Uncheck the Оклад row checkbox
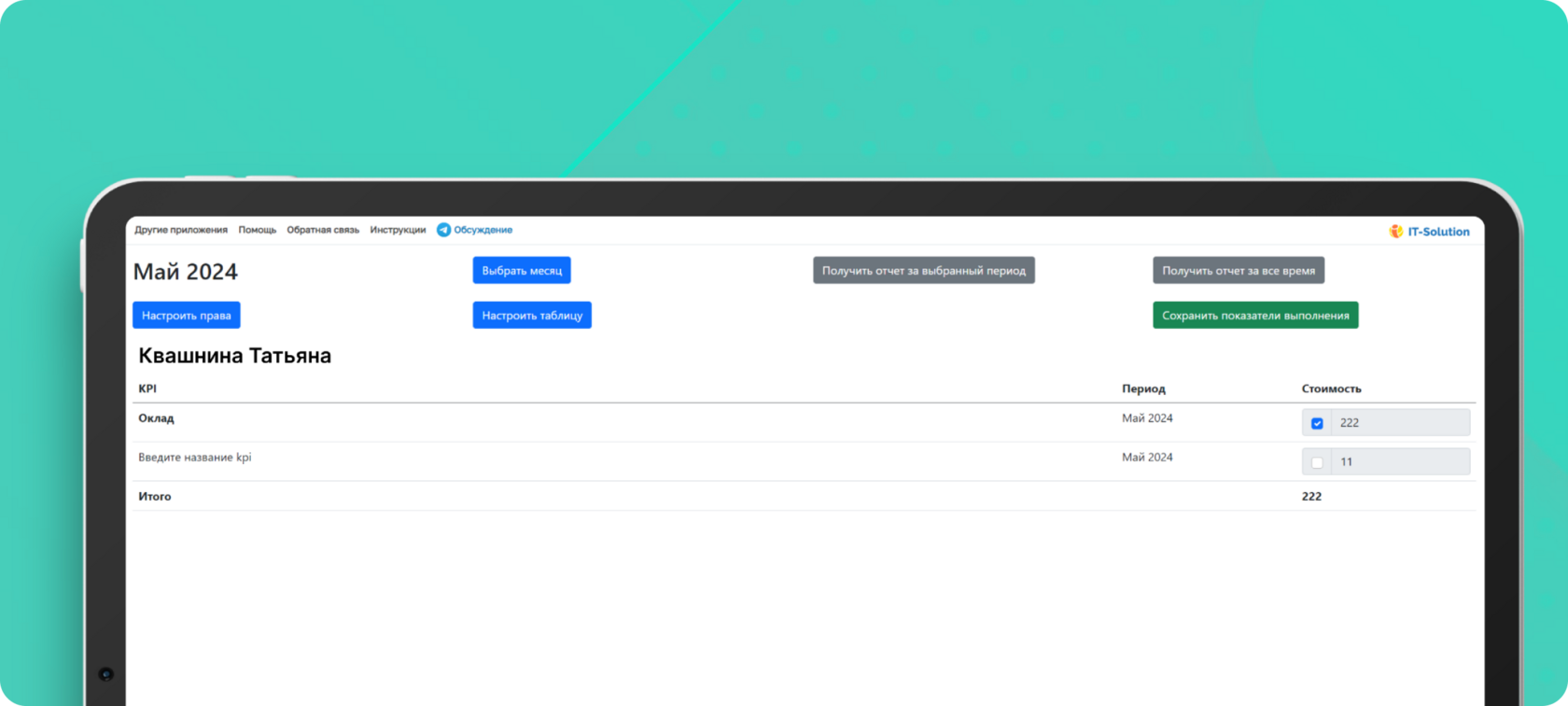Image resolution: width=1568 pixels, height=706 pixels. [1317, 423]
